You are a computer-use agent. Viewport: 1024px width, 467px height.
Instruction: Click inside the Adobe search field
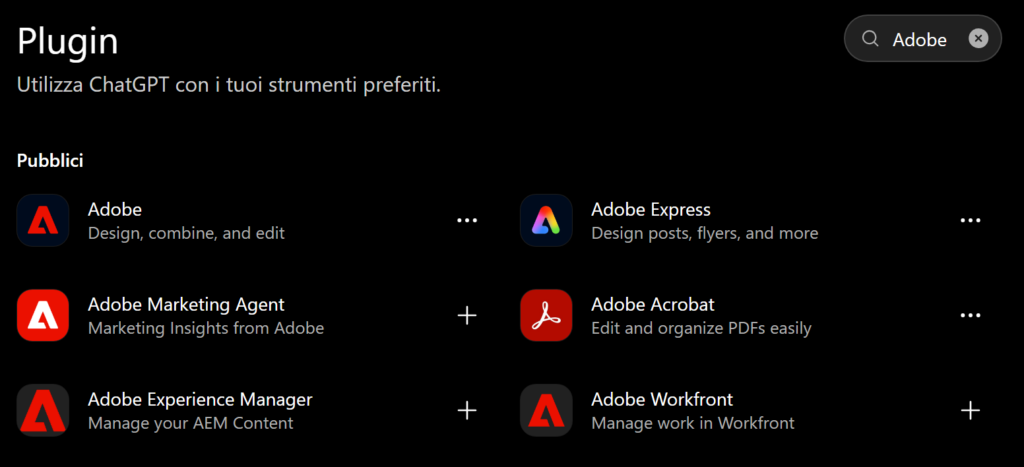[x=922, y=39]
